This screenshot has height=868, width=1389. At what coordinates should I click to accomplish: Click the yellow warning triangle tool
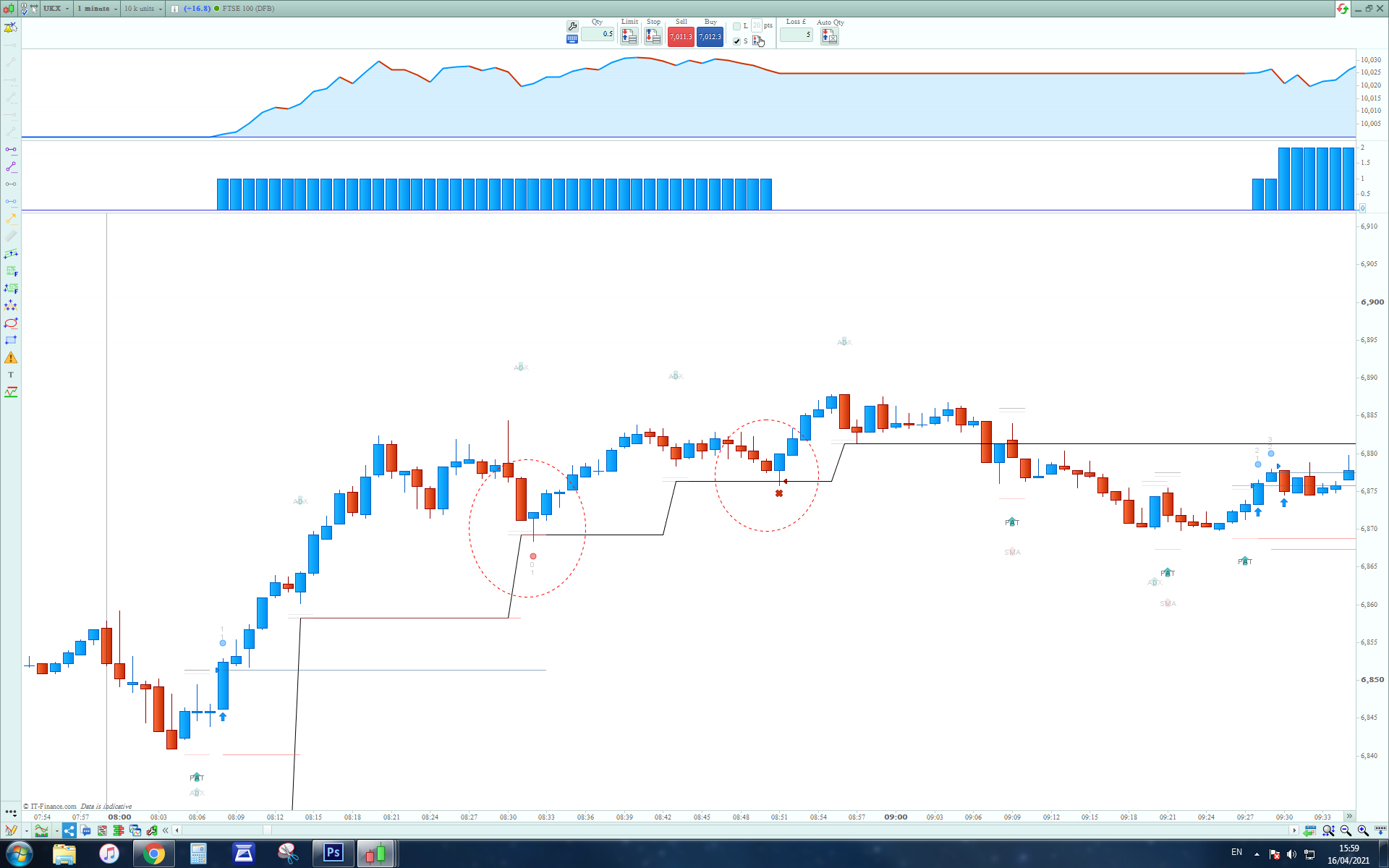point(11,358)
